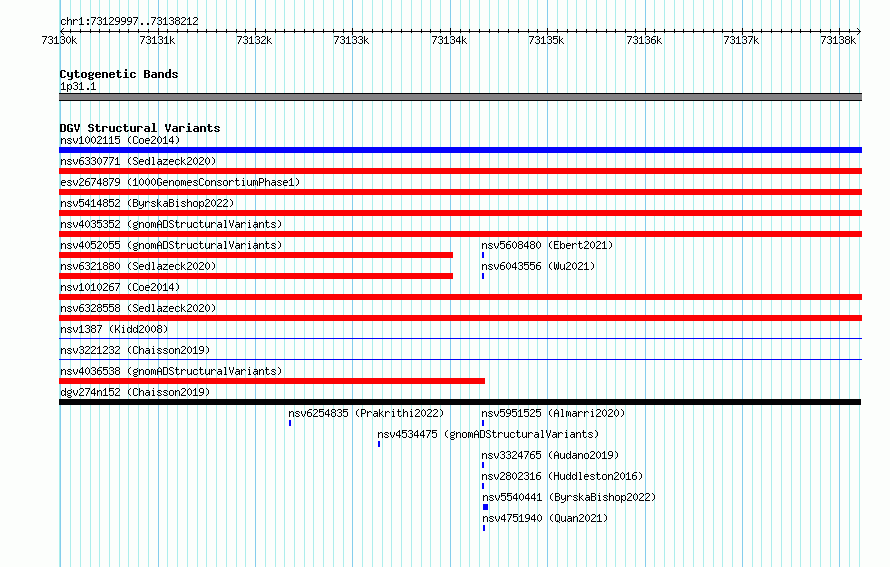Open the nsv6328558 (Sedlazeck2020) label
Screen dimensions: 890x567
pyautogui.click(x=138, y=308)
